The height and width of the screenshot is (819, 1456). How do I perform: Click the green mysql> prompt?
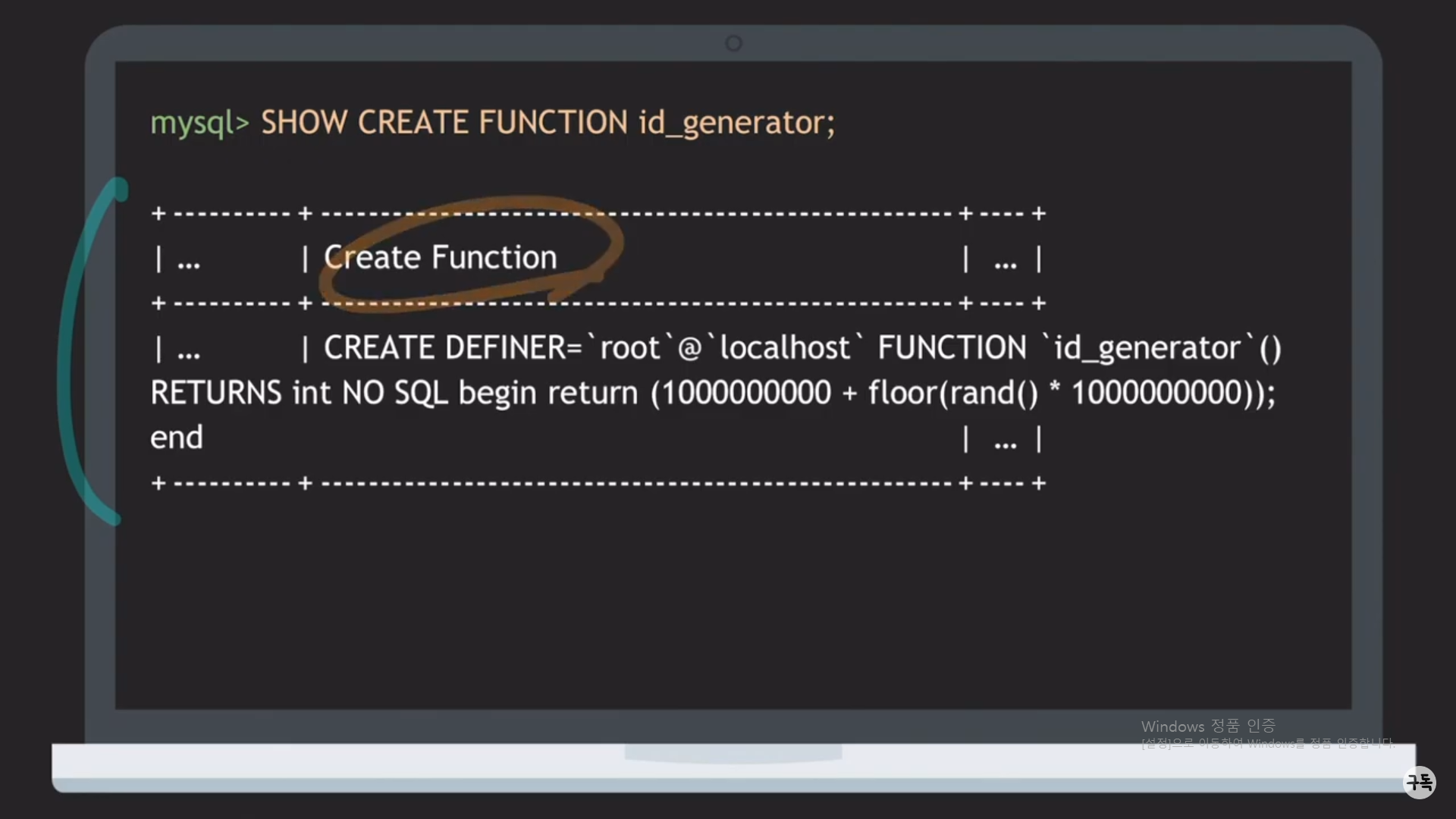(x=199, y=123)
